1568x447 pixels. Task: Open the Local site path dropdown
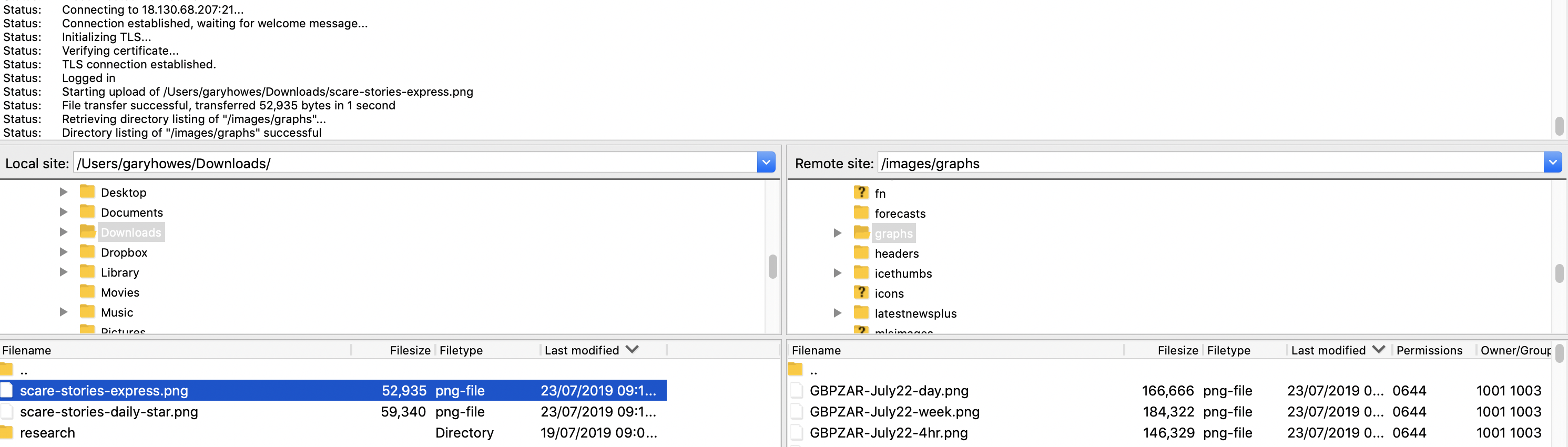tap(766, 162)
